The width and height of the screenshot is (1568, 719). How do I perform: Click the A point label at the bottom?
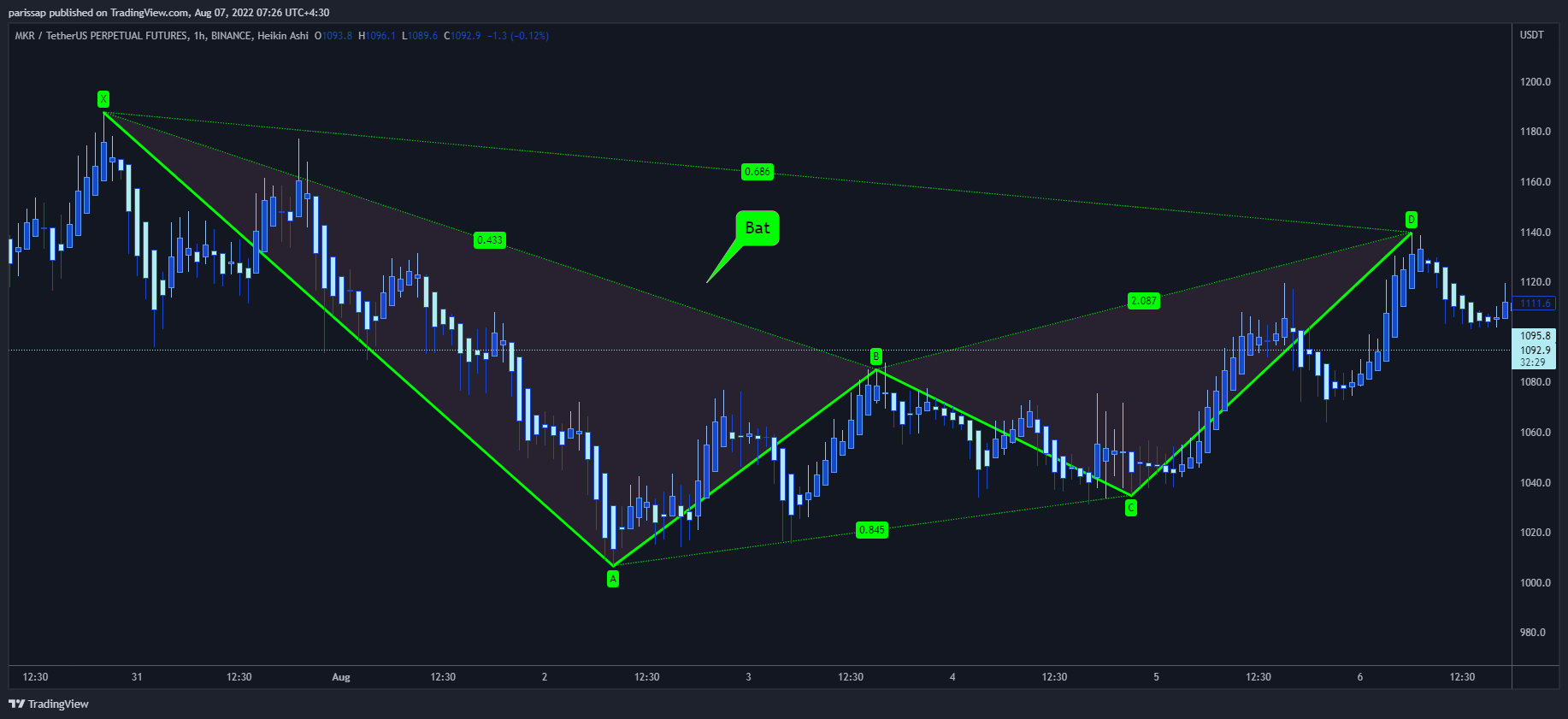coord(613,579)
